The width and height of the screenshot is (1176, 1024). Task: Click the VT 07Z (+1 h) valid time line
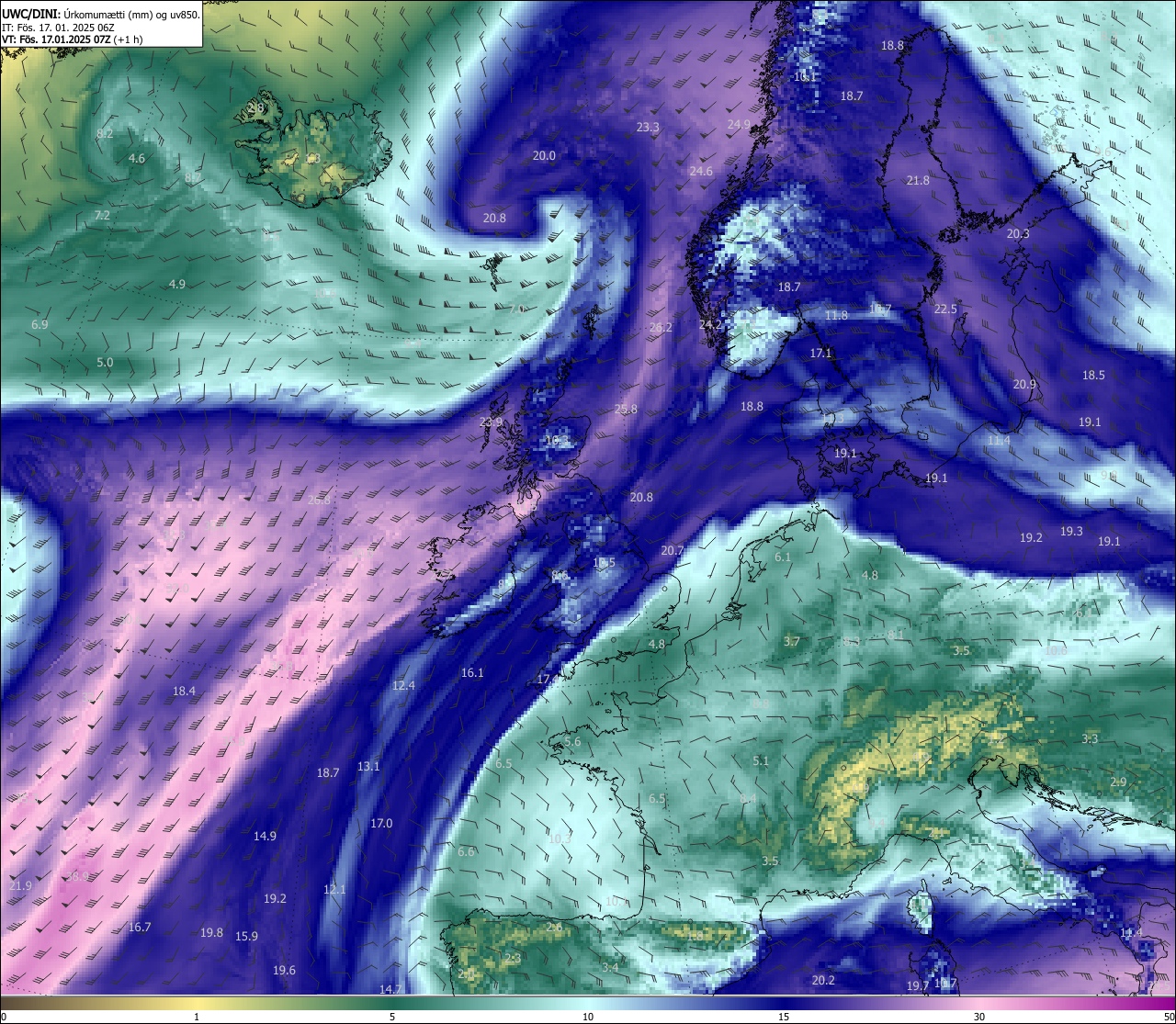point(72,39)
